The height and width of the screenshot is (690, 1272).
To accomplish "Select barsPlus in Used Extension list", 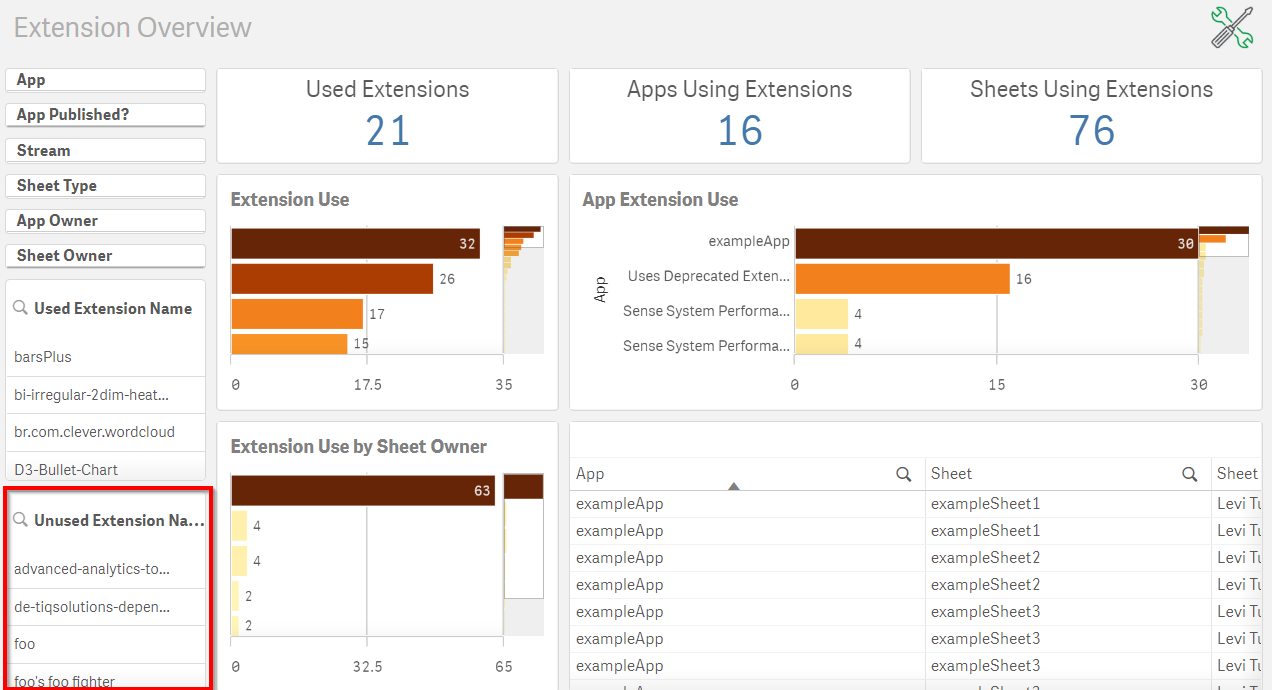I will [x=43, y=357].
